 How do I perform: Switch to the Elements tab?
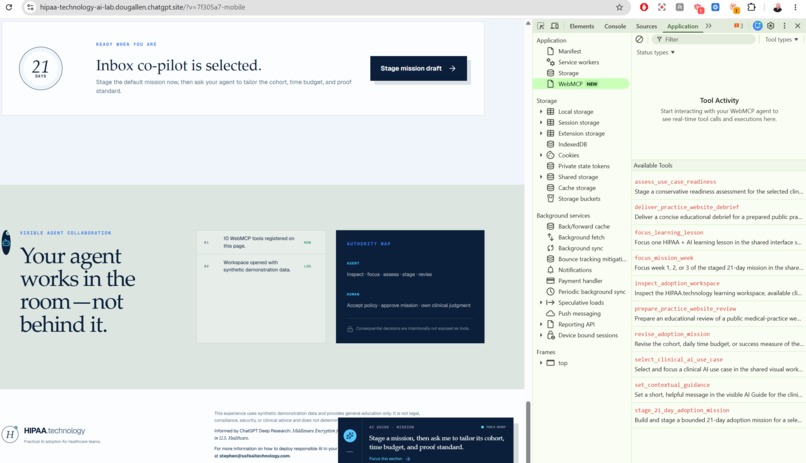click(x=581, y=26)
